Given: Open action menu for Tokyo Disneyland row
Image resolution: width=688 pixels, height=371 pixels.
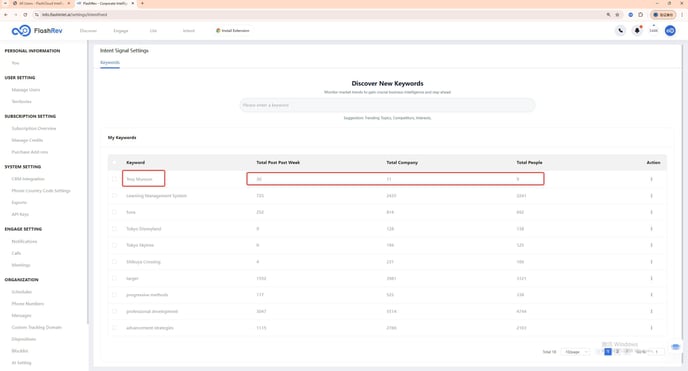Looking at the screenshot, I should point(651,228).
